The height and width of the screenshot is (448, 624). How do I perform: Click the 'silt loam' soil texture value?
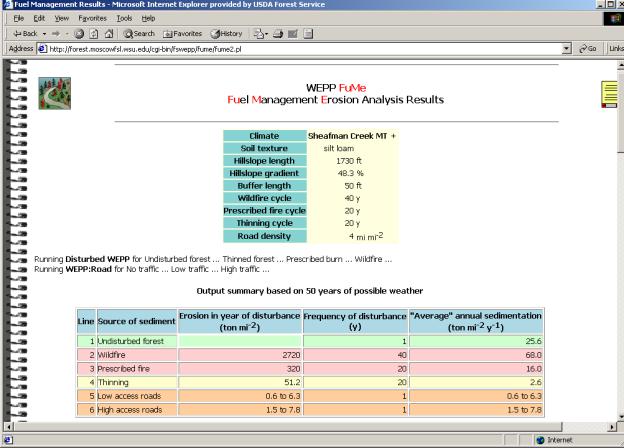pos(339,148)
